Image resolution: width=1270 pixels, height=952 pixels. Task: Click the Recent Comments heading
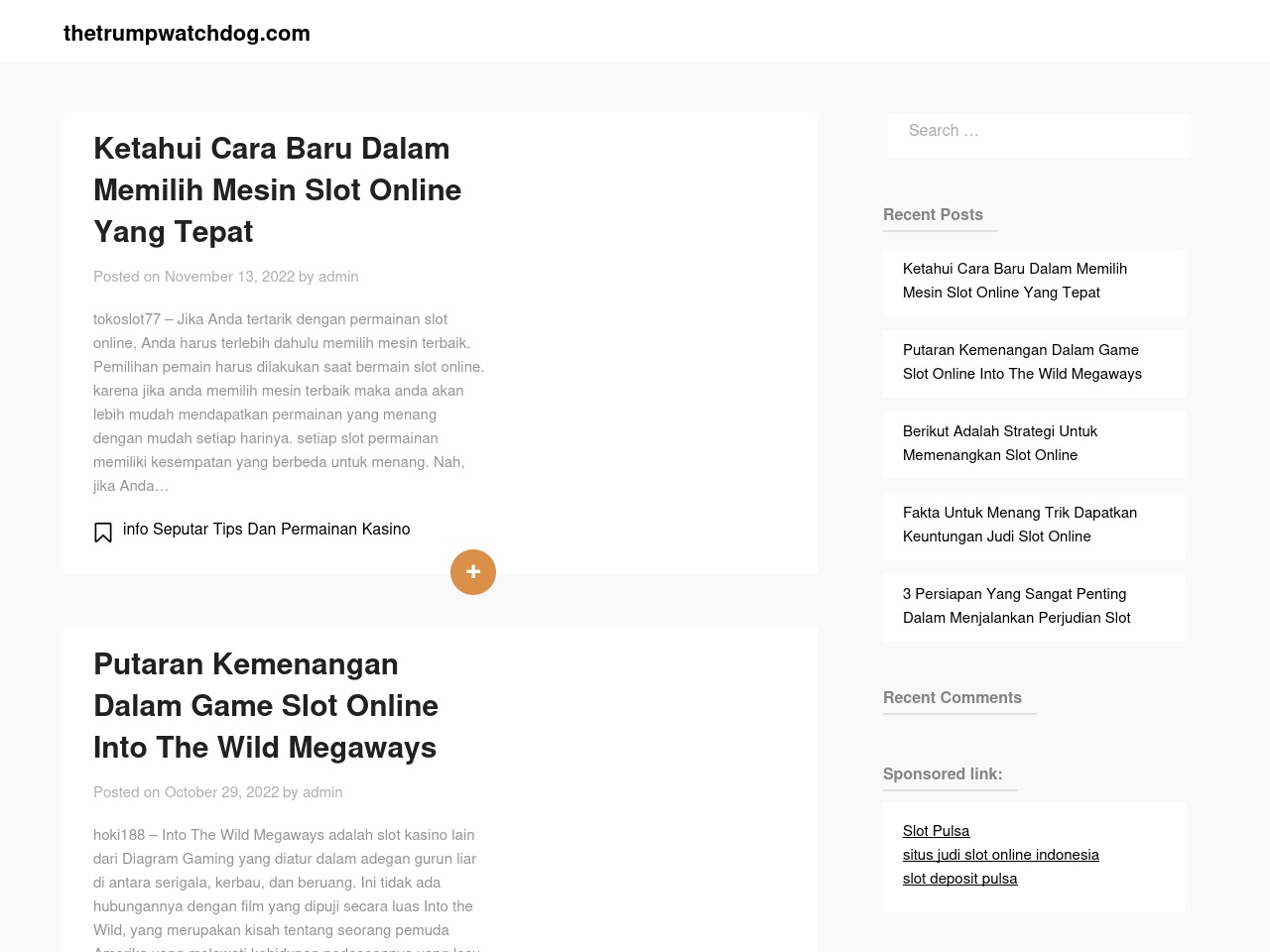click(952, 697)
